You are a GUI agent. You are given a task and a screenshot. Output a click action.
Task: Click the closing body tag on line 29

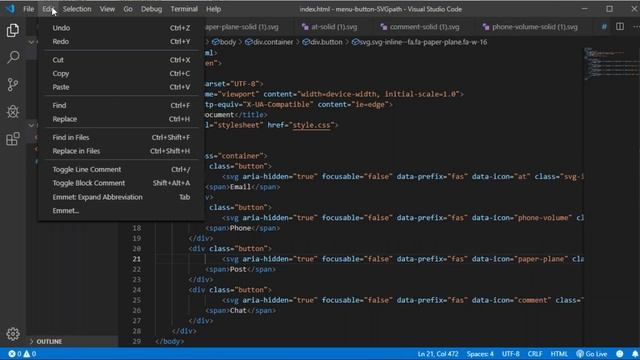tap(170, 341)
